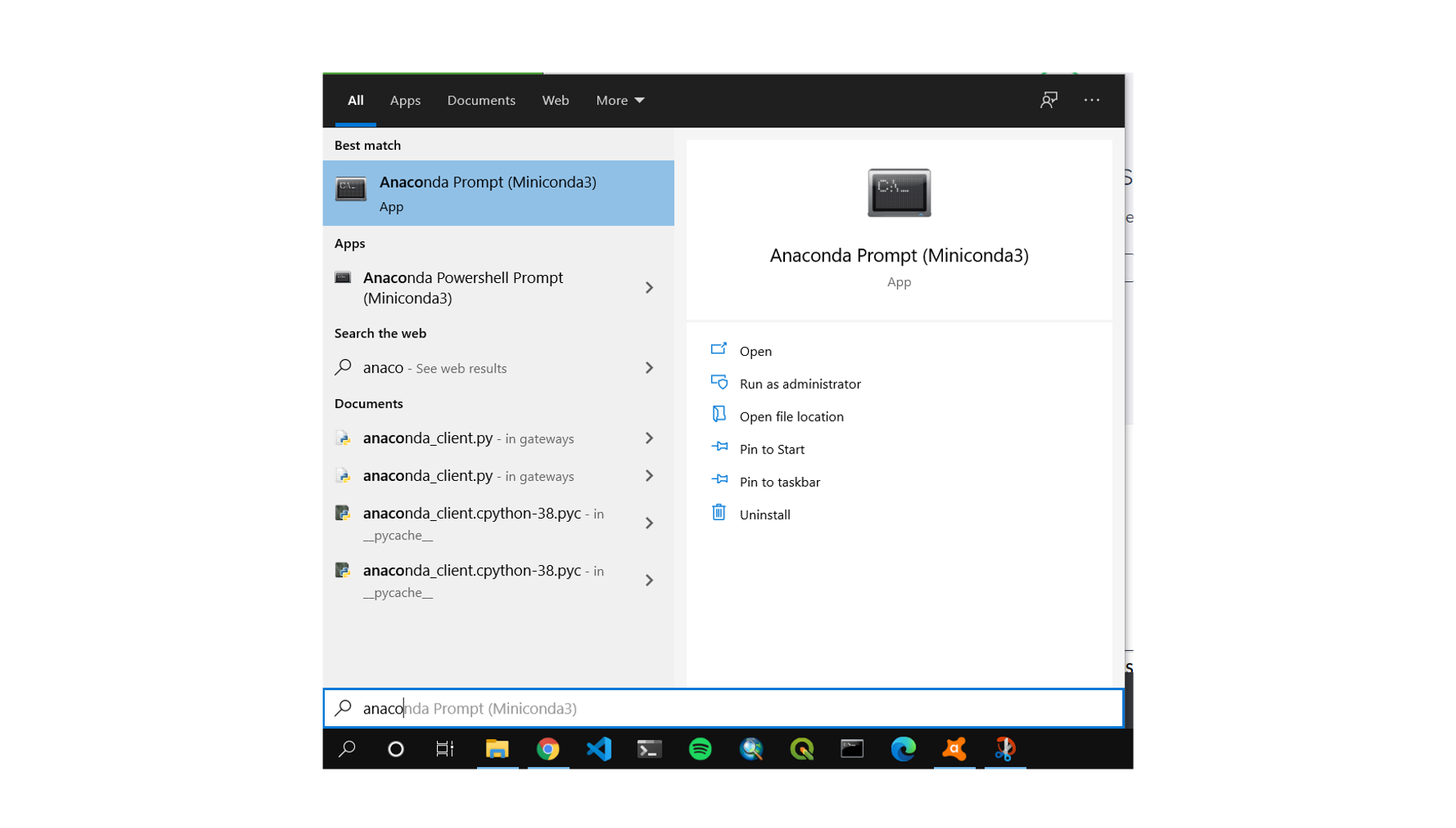
Task: Click Pin to Start
Action: (771, 450)
